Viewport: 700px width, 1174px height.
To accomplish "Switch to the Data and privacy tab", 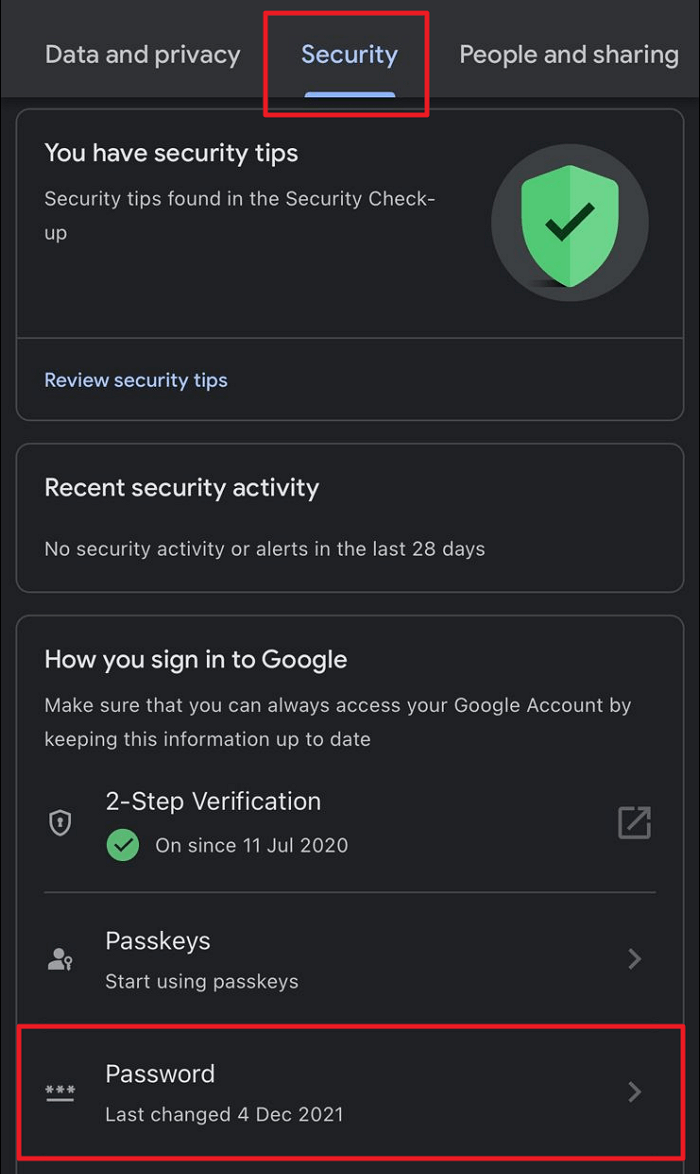I will click(142, 55).
